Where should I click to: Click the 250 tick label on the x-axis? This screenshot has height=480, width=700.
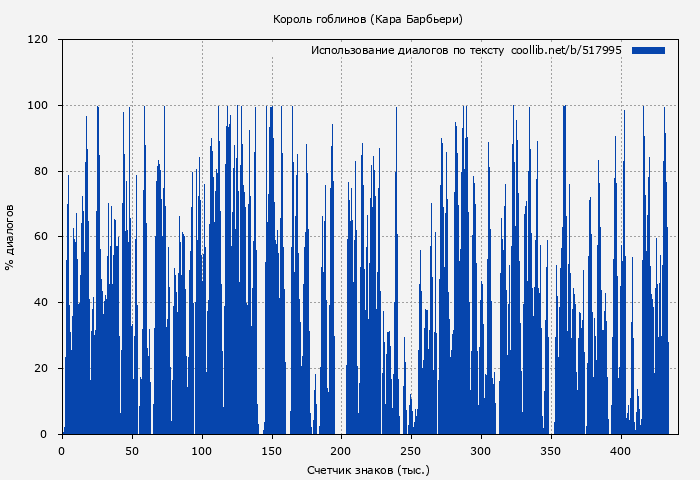point(412,450)
